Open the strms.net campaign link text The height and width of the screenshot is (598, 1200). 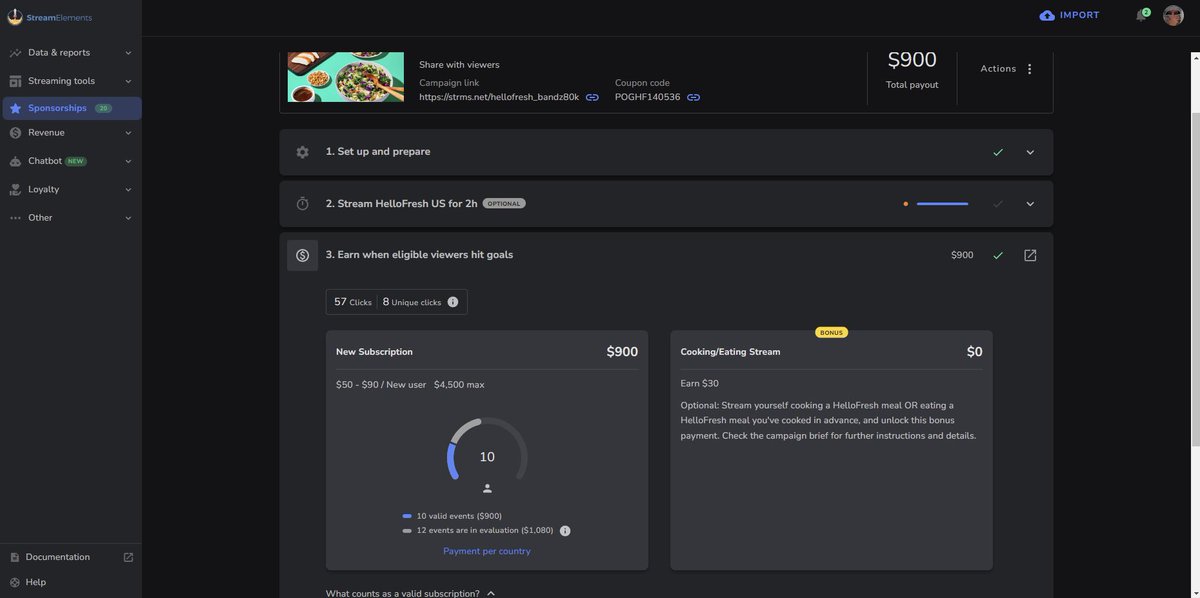tap(499, 97)
